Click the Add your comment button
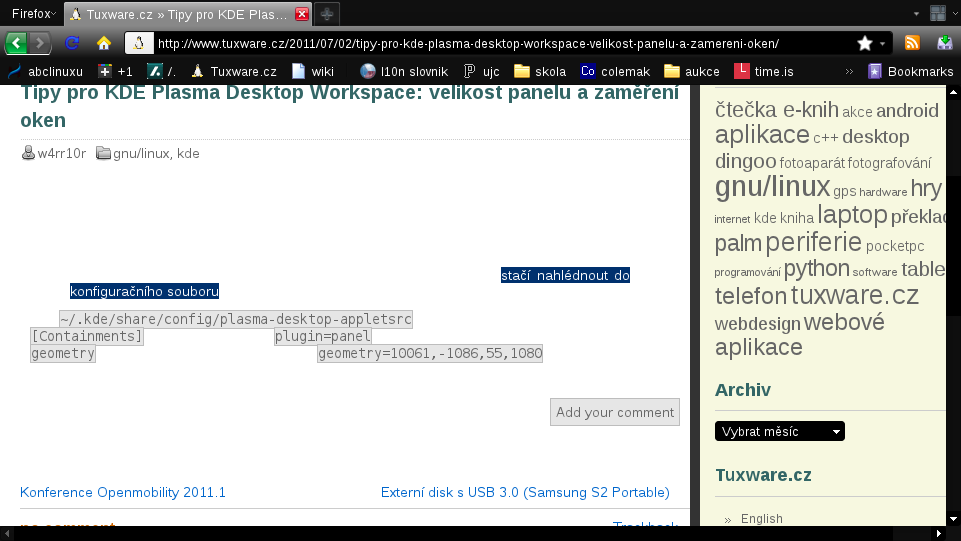 [x=615, y=412]
